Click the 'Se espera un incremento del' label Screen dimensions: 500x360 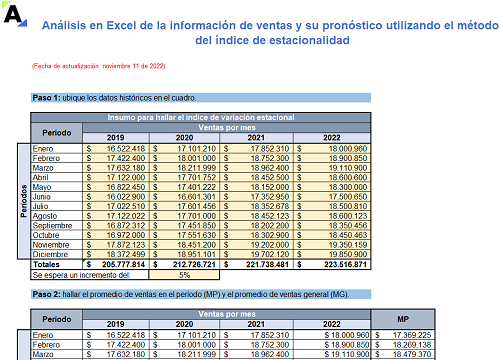point(81,275)
